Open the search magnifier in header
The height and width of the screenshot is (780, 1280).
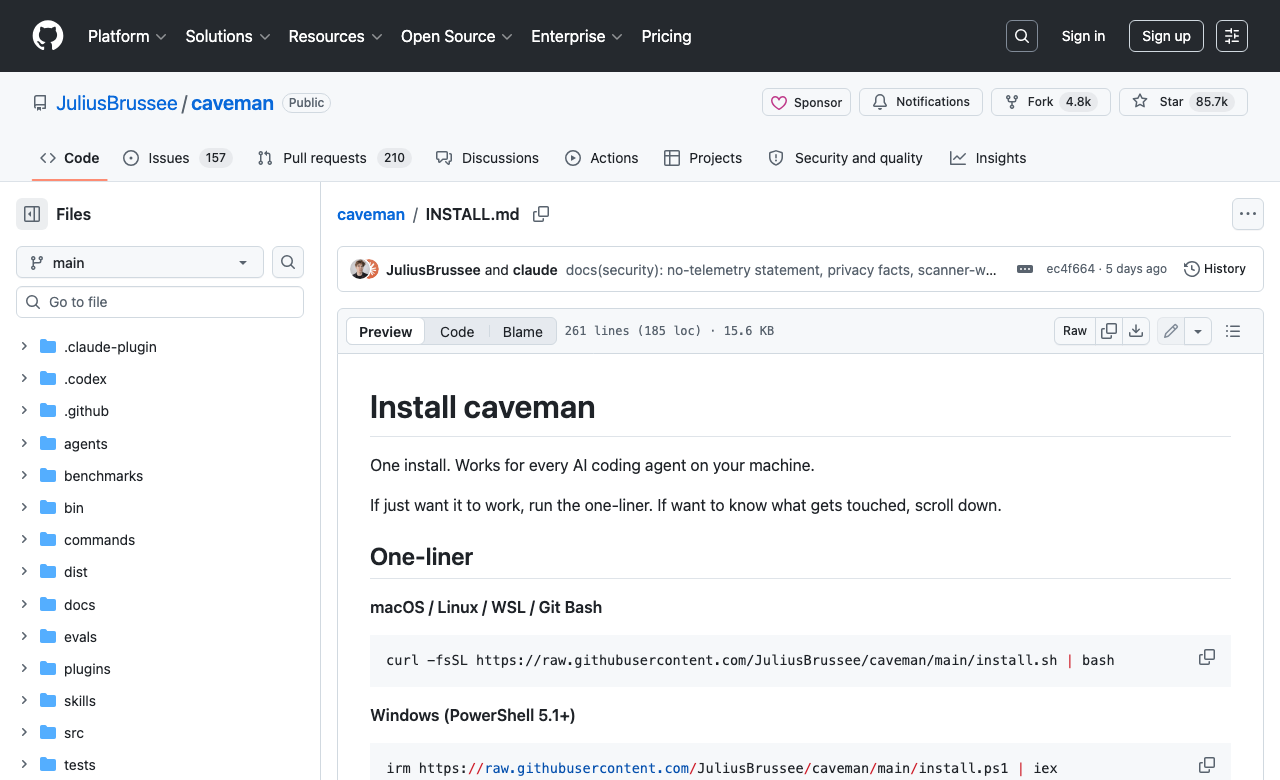pos(1022,36)
